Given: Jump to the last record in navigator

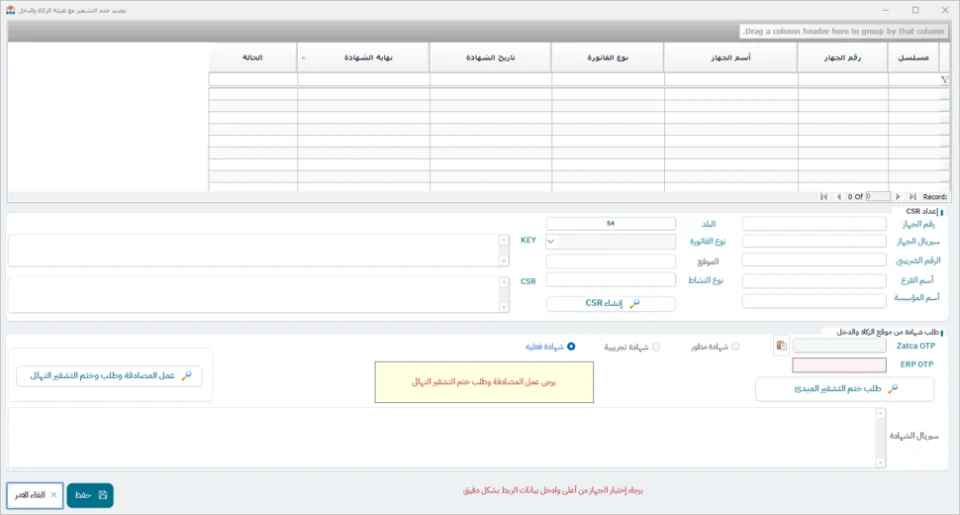Looking at the screenshot, I should pos(913,197).
